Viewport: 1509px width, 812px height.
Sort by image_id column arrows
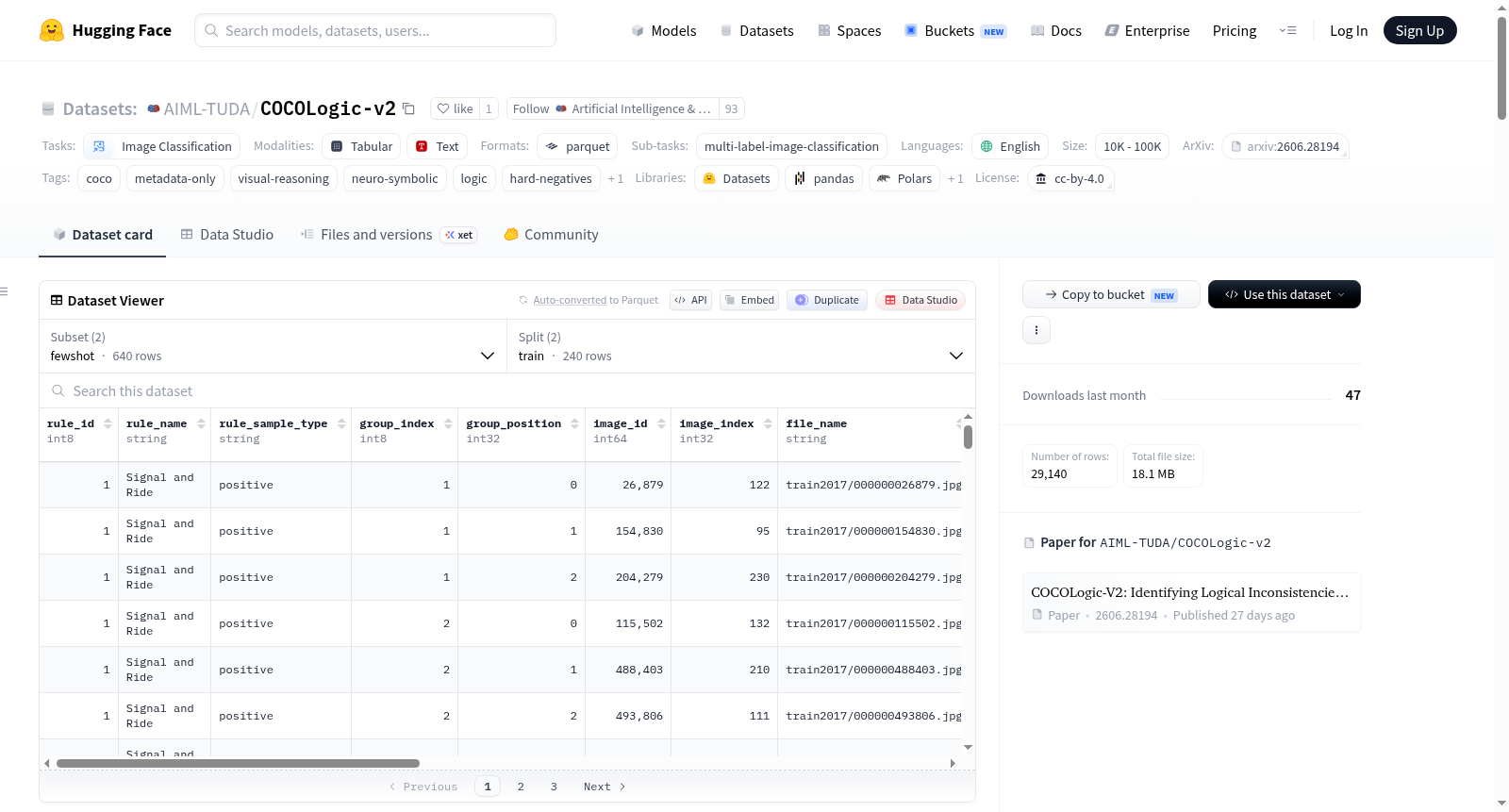[x=661, y=423]
